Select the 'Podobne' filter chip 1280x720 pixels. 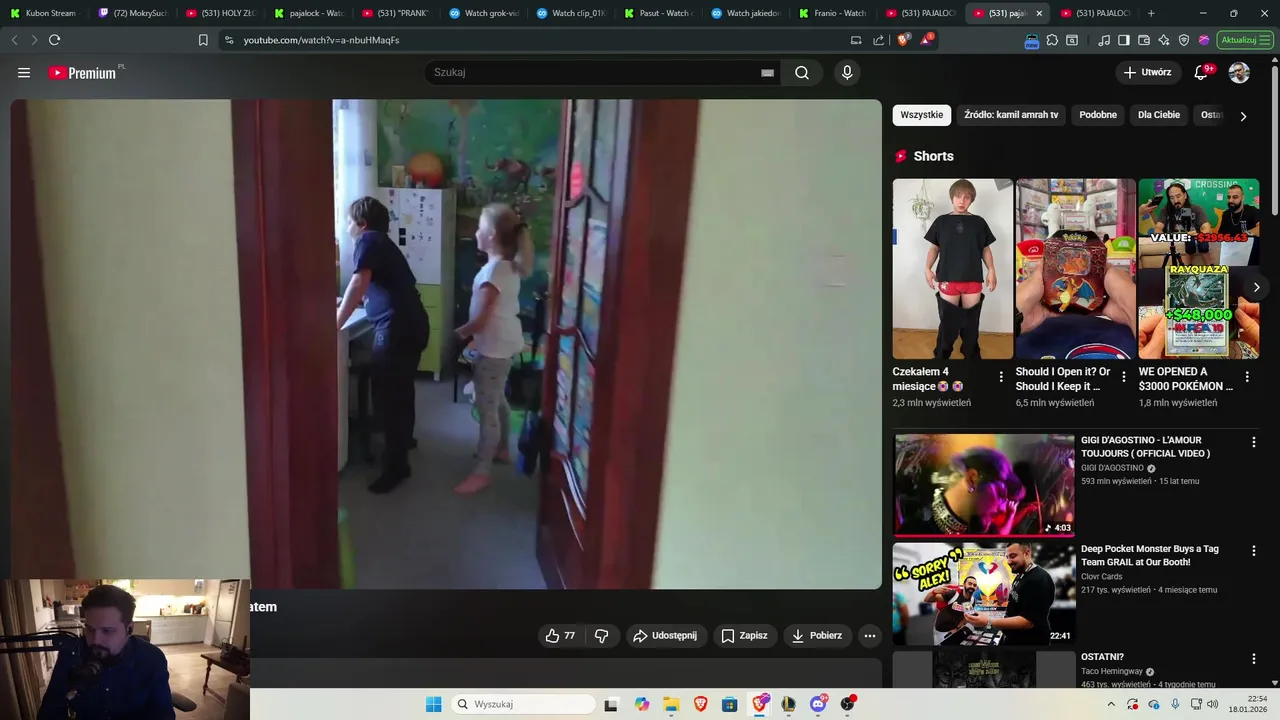1098,115
